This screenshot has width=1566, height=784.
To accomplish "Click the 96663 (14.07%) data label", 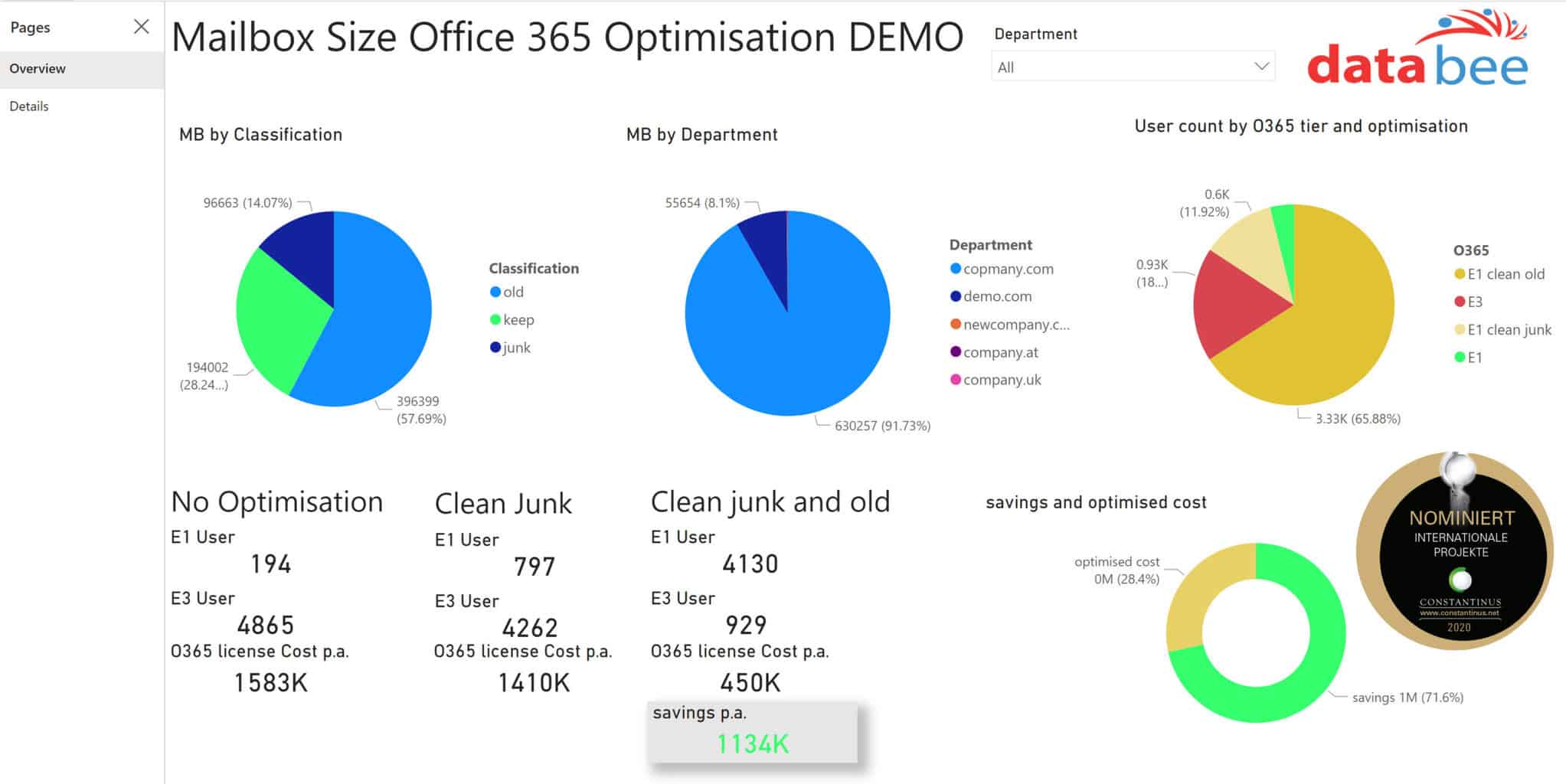I will tap(247, 203).
